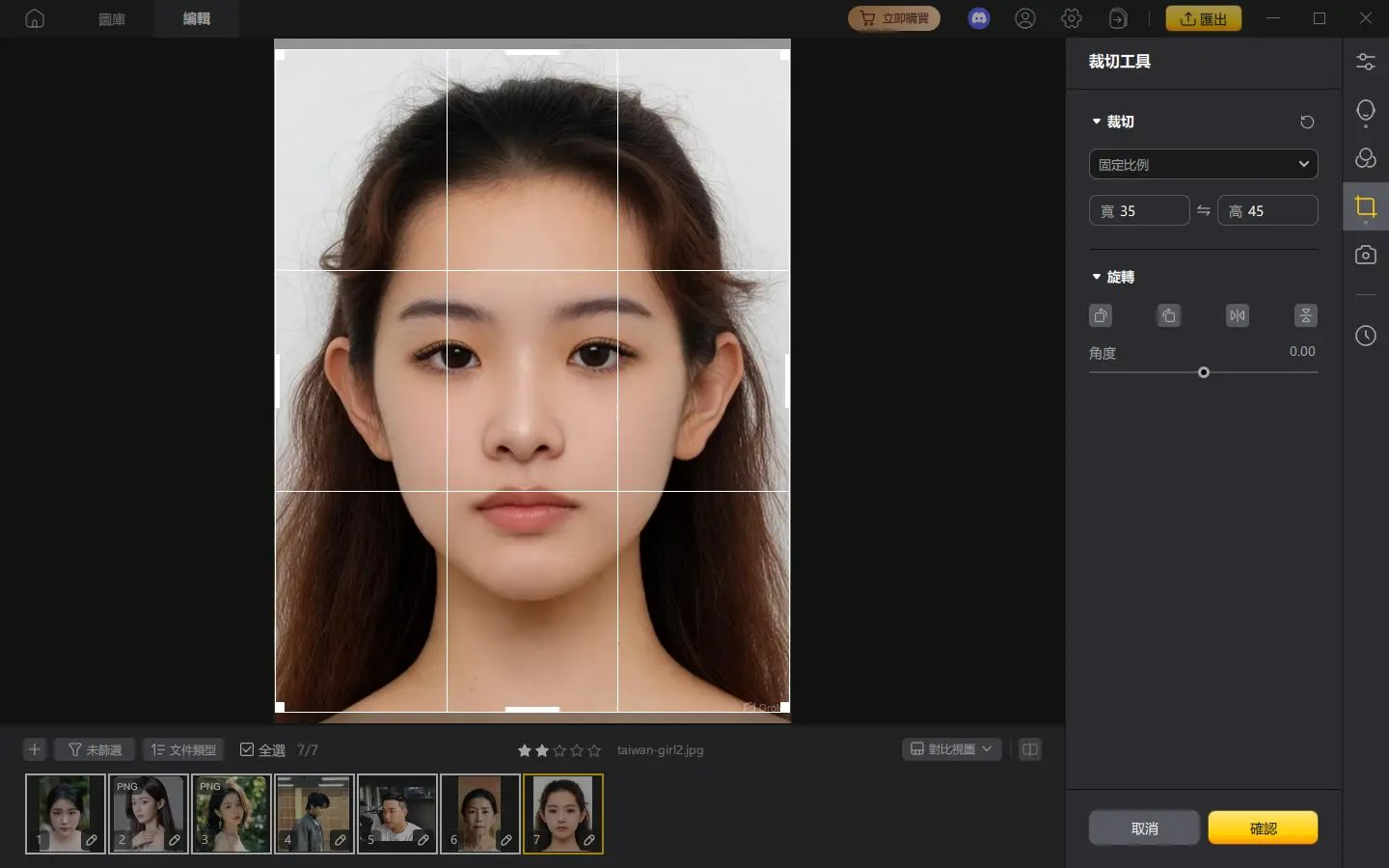The height and width of the screenshot is (868, 1389).
Task: Select the camera background tool icon
Action: [x=1365, y=255]
